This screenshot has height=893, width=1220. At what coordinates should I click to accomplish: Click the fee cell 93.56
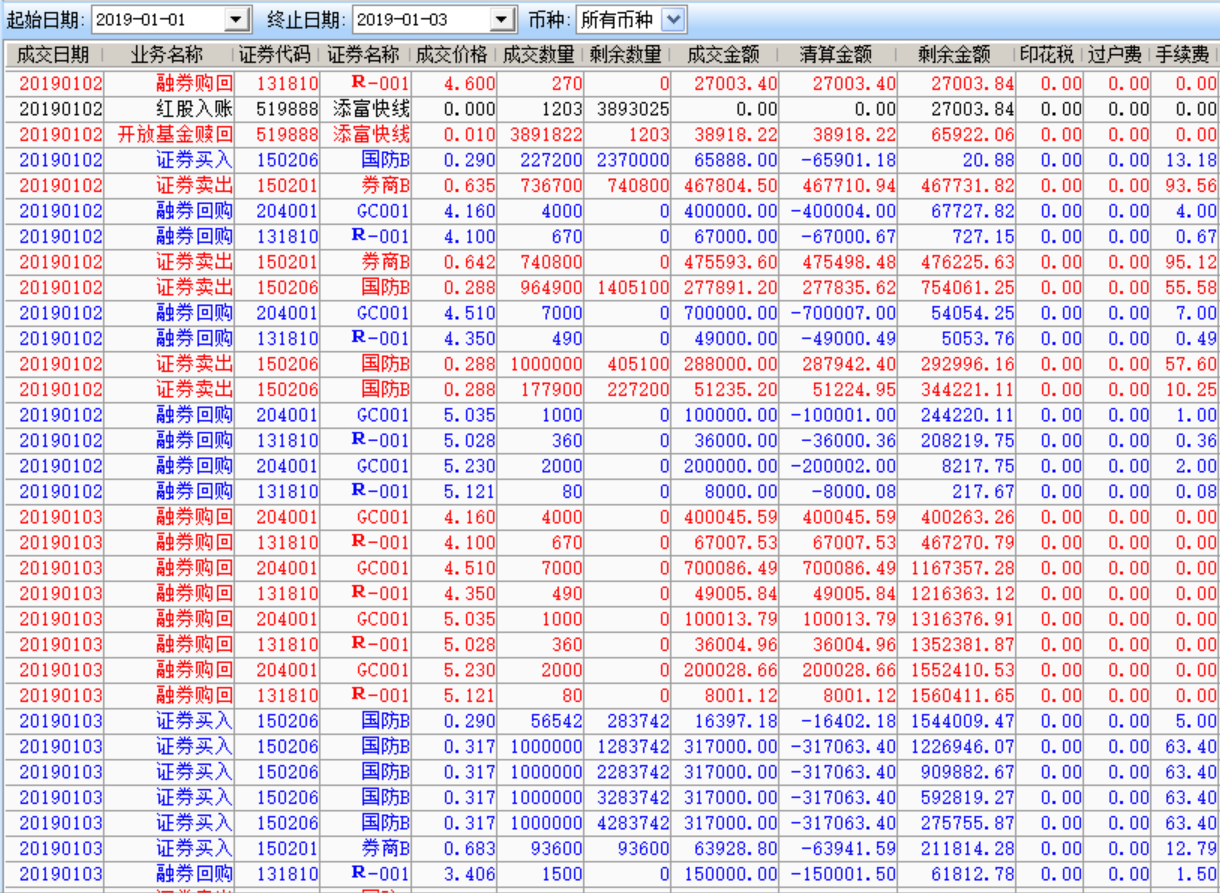[x=1186, y=185]
